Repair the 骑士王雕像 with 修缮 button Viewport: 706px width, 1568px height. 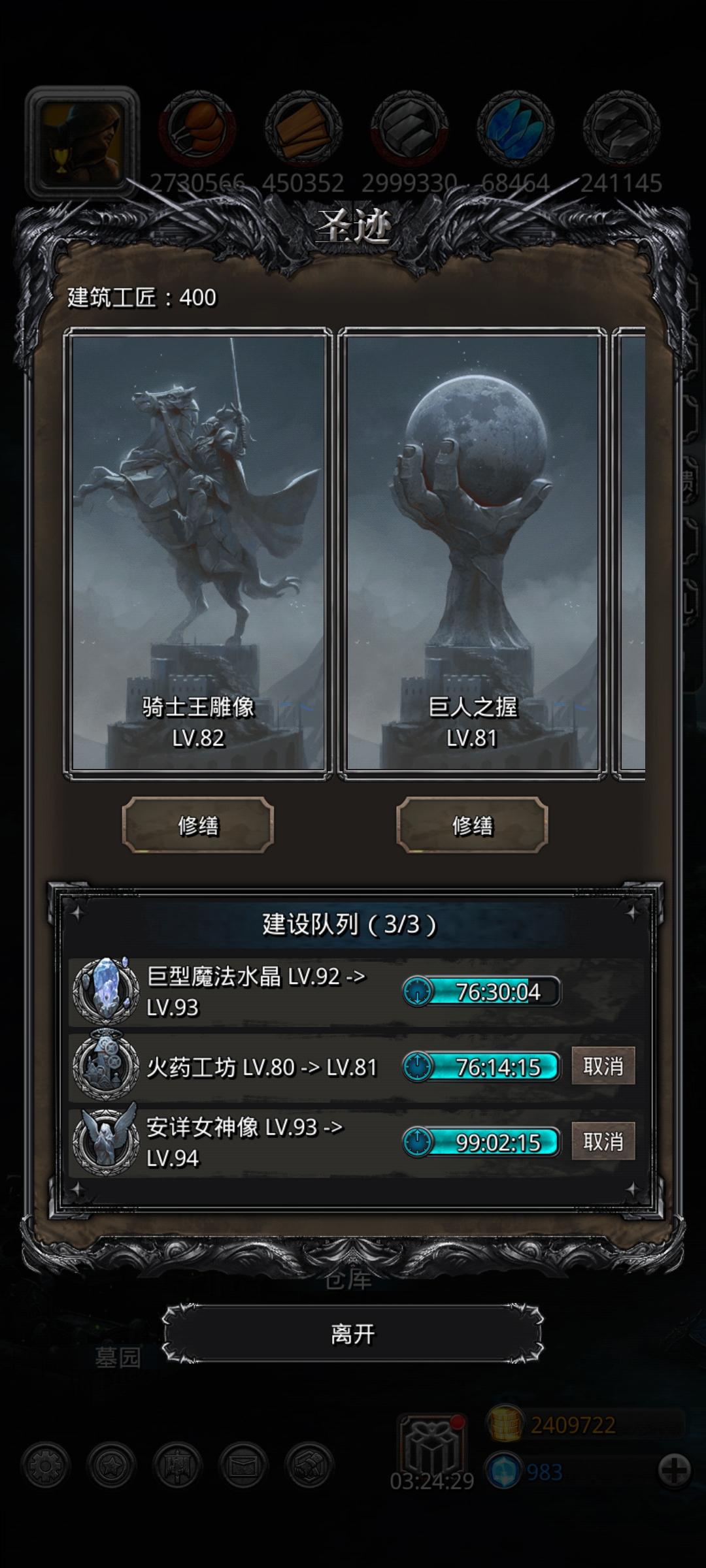[x=198, y=825]
